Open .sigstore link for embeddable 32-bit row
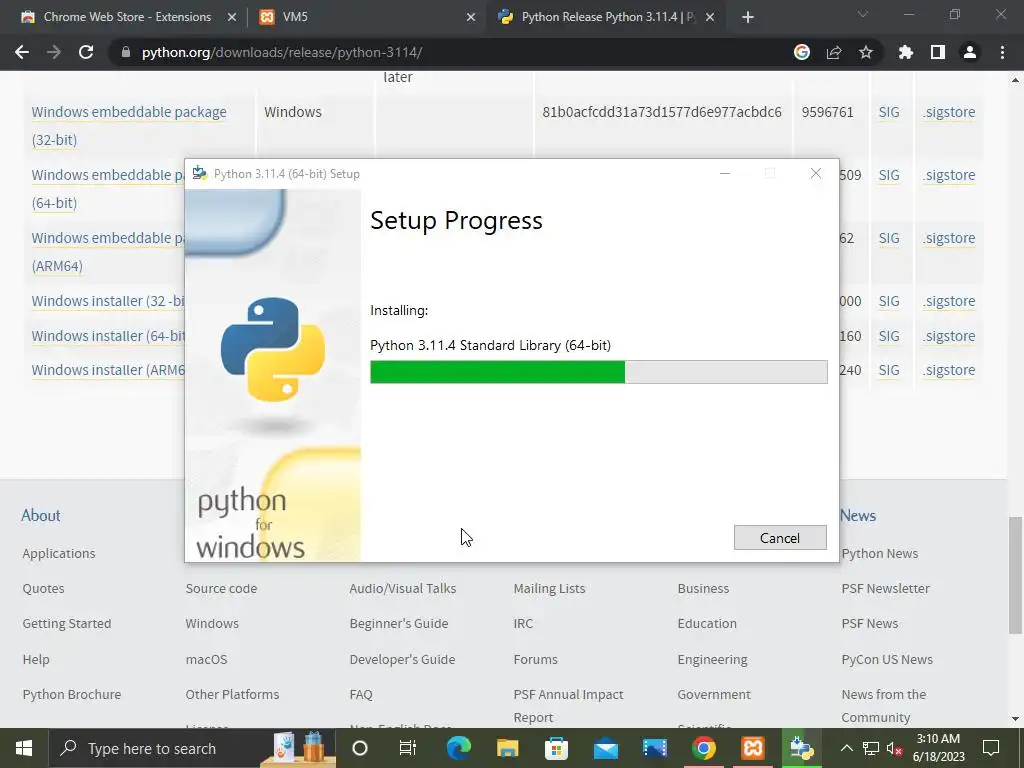This screenshot has width=1024, height=768. click(949, 112)
